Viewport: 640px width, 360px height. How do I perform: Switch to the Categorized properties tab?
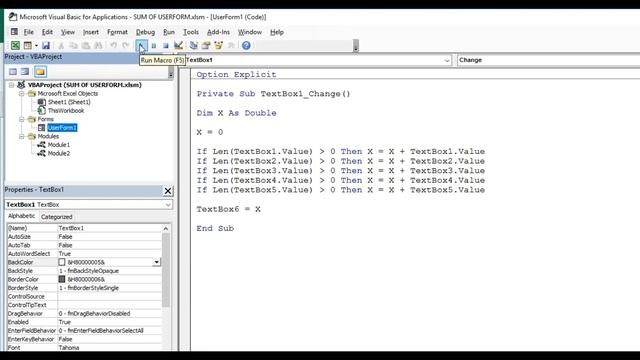click(57, 217)
